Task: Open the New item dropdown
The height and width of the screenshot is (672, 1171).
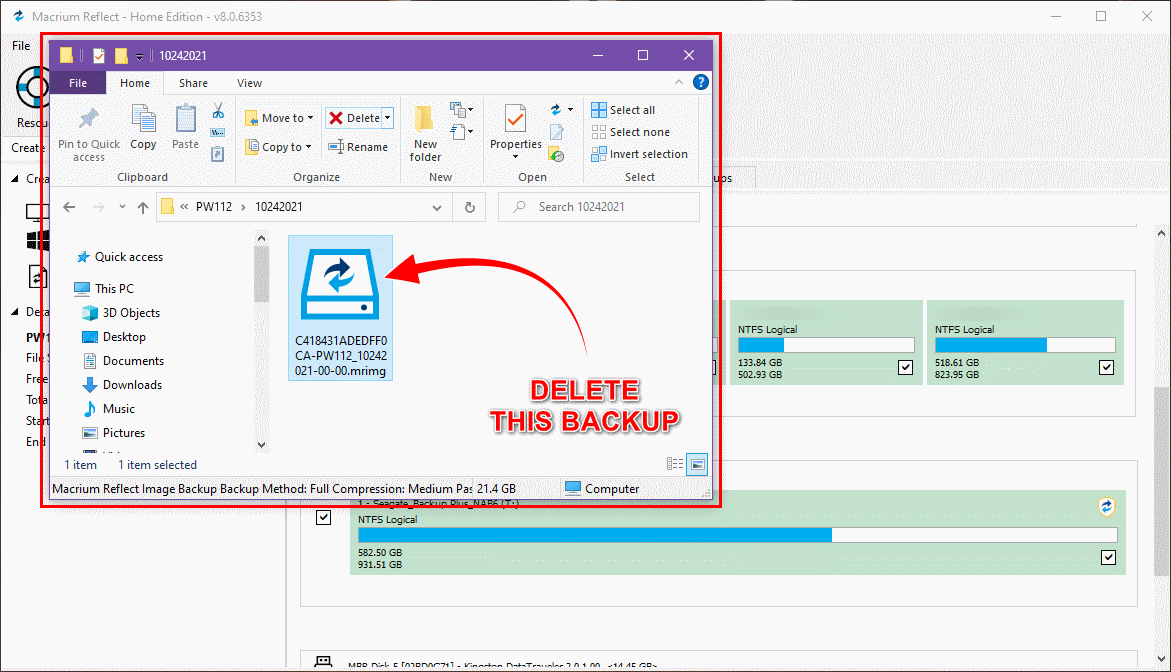Action: 462,111
